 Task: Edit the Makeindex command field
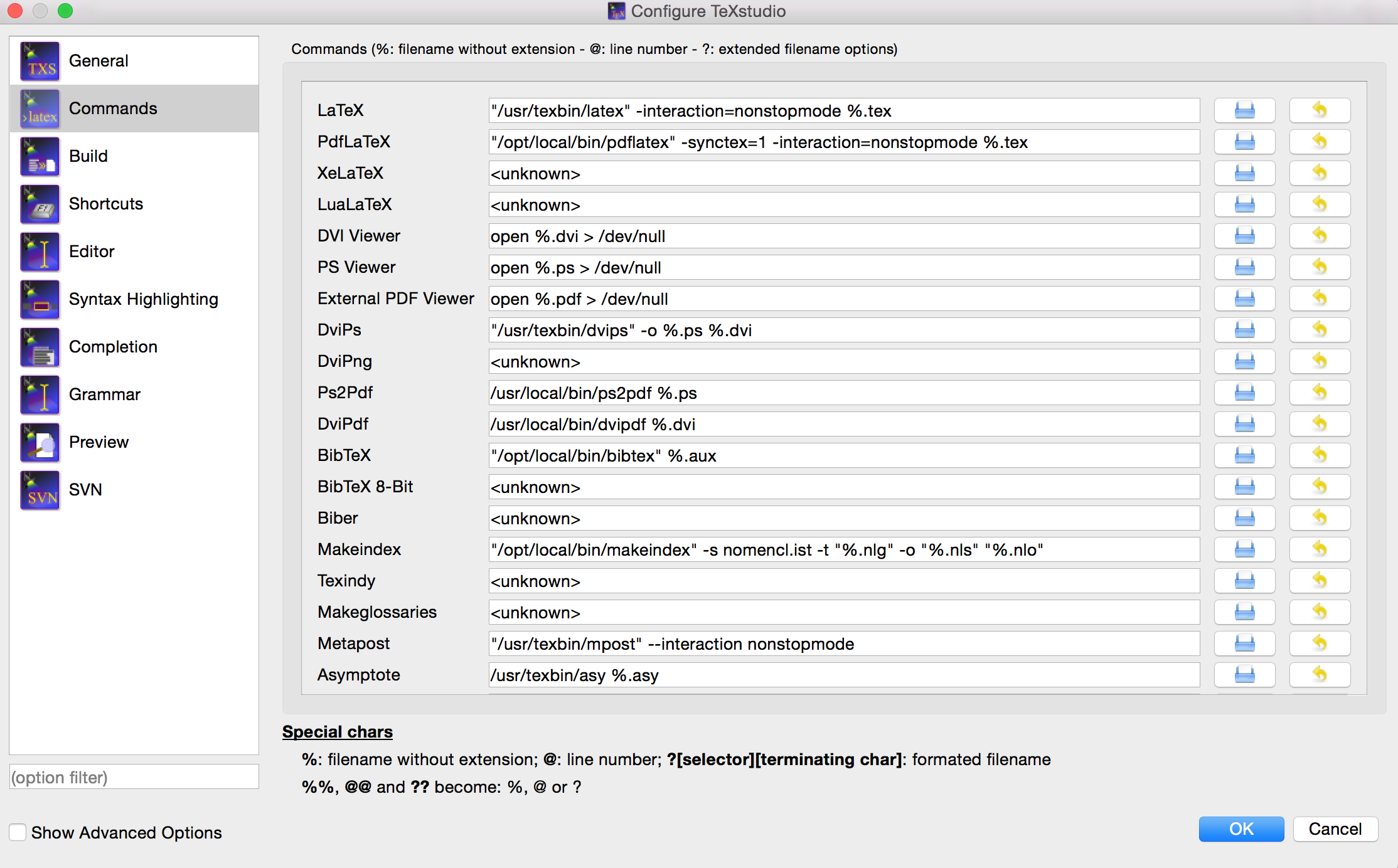(x=844, y=549)
